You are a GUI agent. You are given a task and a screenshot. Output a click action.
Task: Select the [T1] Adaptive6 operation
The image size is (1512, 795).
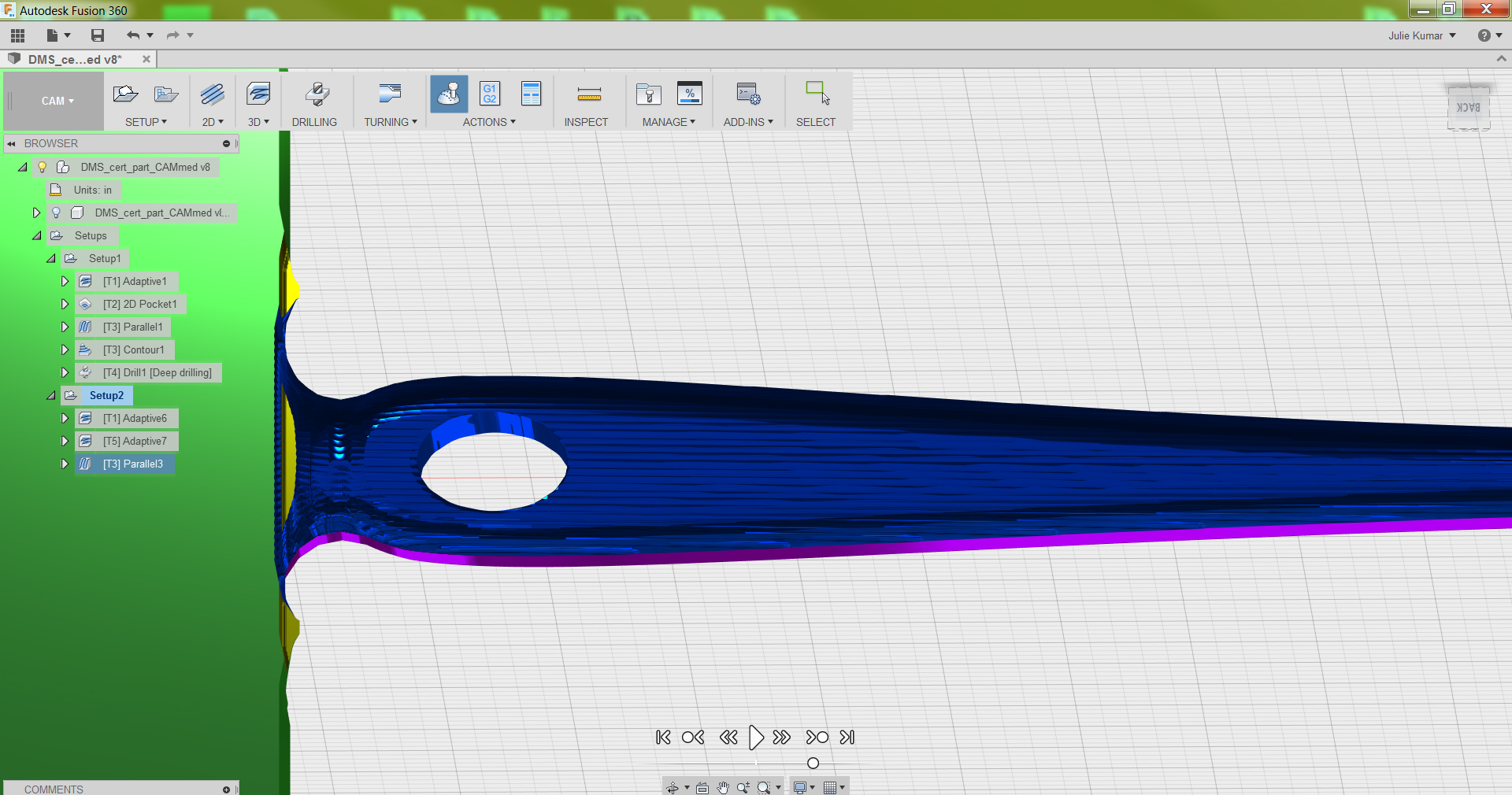(x=135, y=418)
